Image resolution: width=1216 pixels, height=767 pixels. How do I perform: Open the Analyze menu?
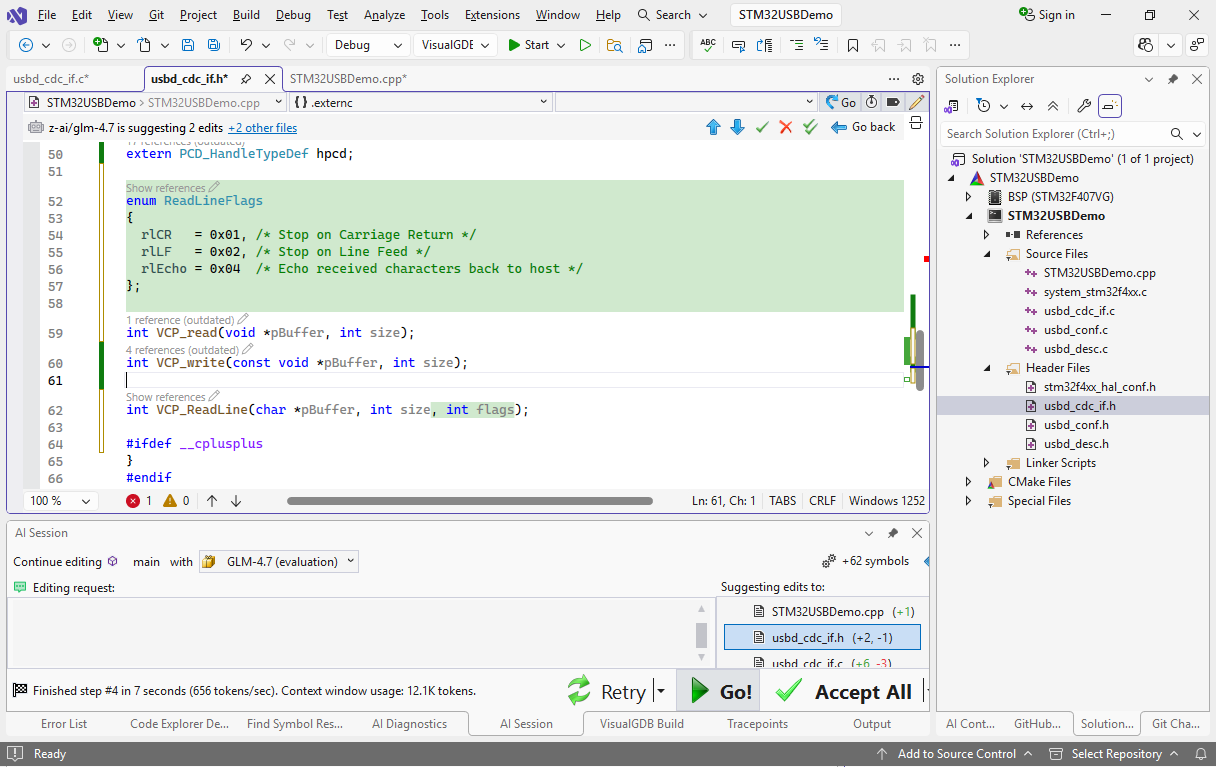click(x=384, y=15)
